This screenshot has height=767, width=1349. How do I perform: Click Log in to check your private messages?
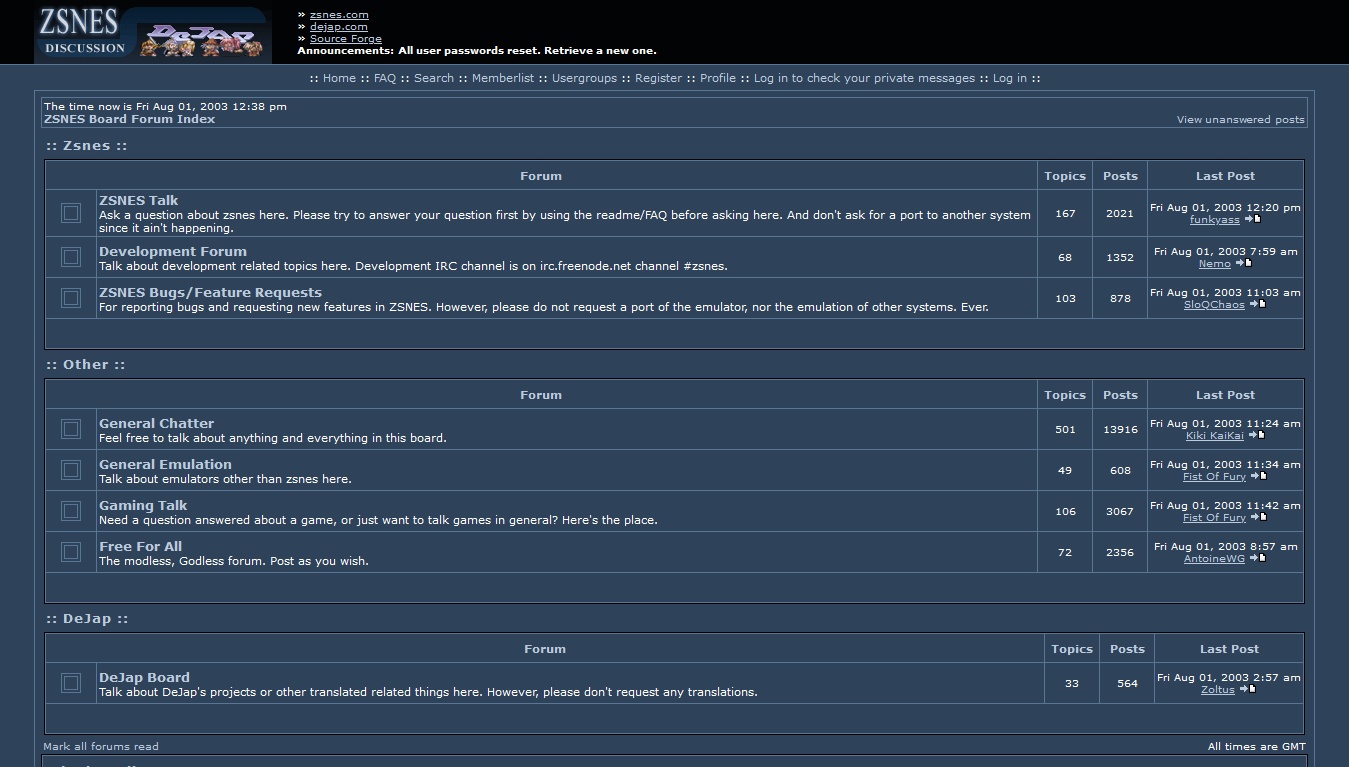tap(864, 78)
